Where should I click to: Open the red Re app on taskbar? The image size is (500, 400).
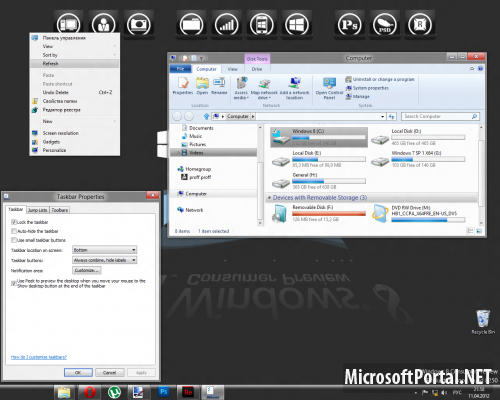pyautogui.click(x=188, y=392)
